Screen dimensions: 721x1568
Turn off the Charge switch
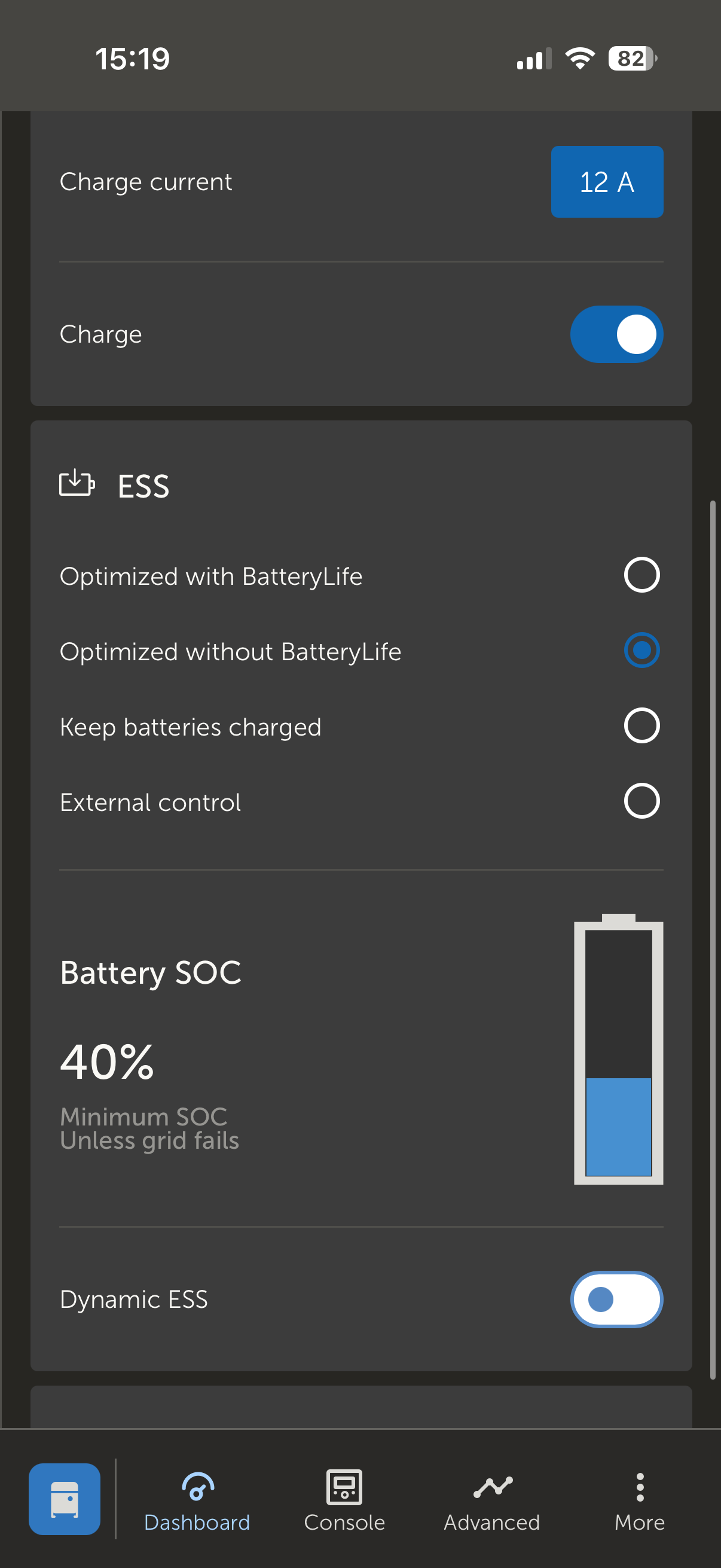[616, 334]
